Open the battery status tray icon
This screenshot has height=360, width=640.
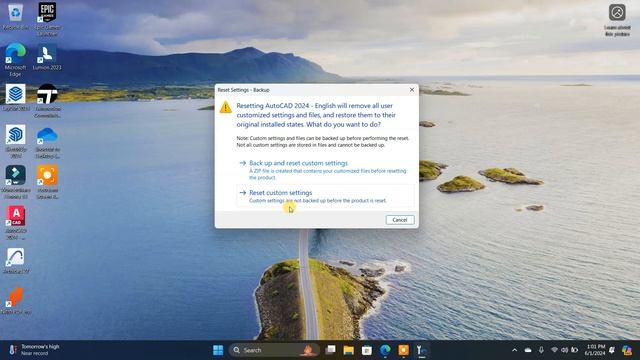[x=575, y=350]
